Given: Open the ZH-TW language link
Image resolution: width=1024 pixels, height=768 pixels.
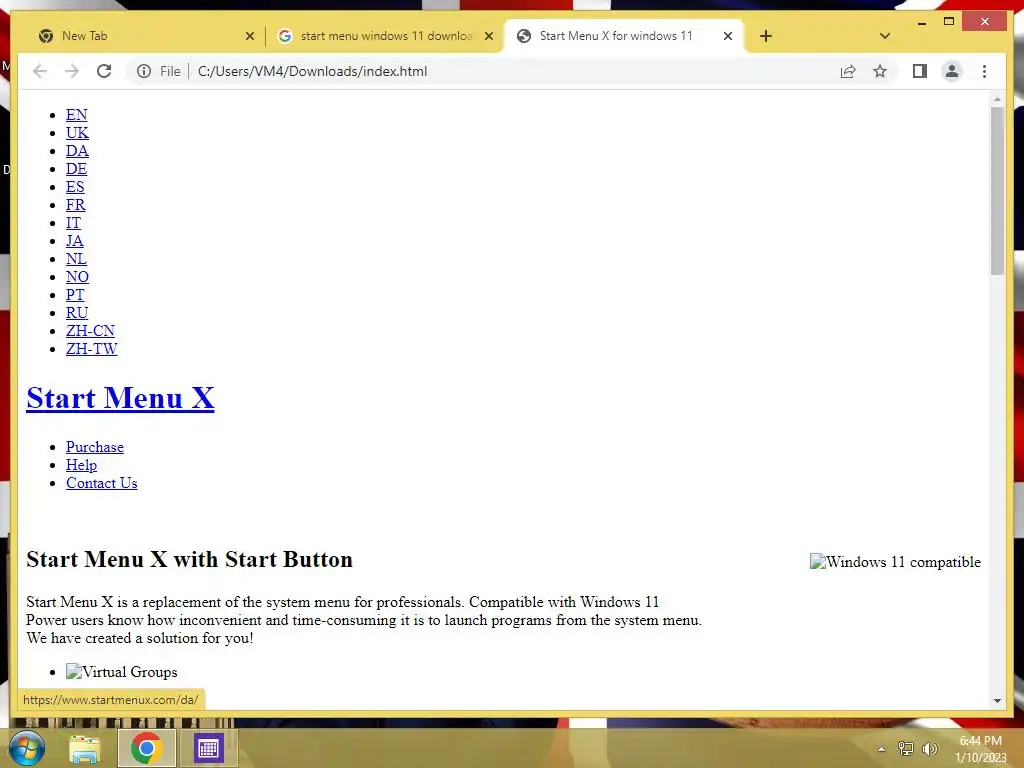Looking at the screenshot, I should click(91, 349).
